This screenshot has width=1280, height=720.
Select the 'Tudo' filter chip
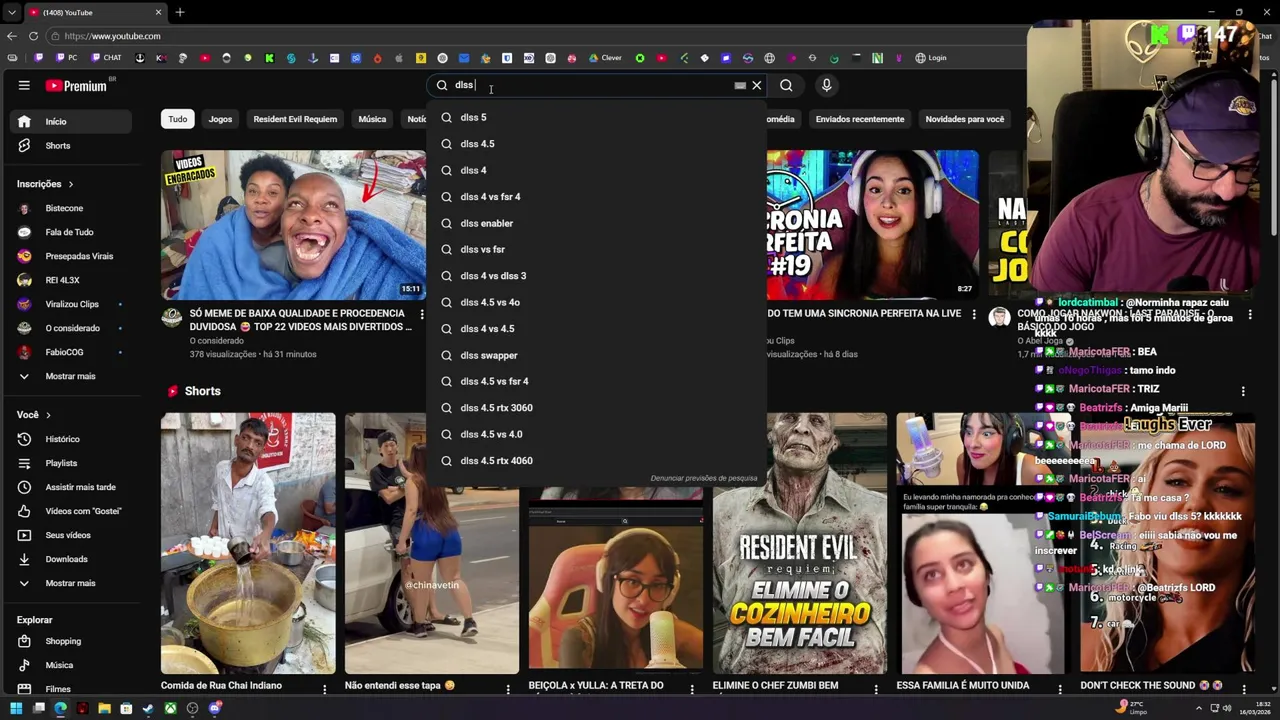[177, 119]
